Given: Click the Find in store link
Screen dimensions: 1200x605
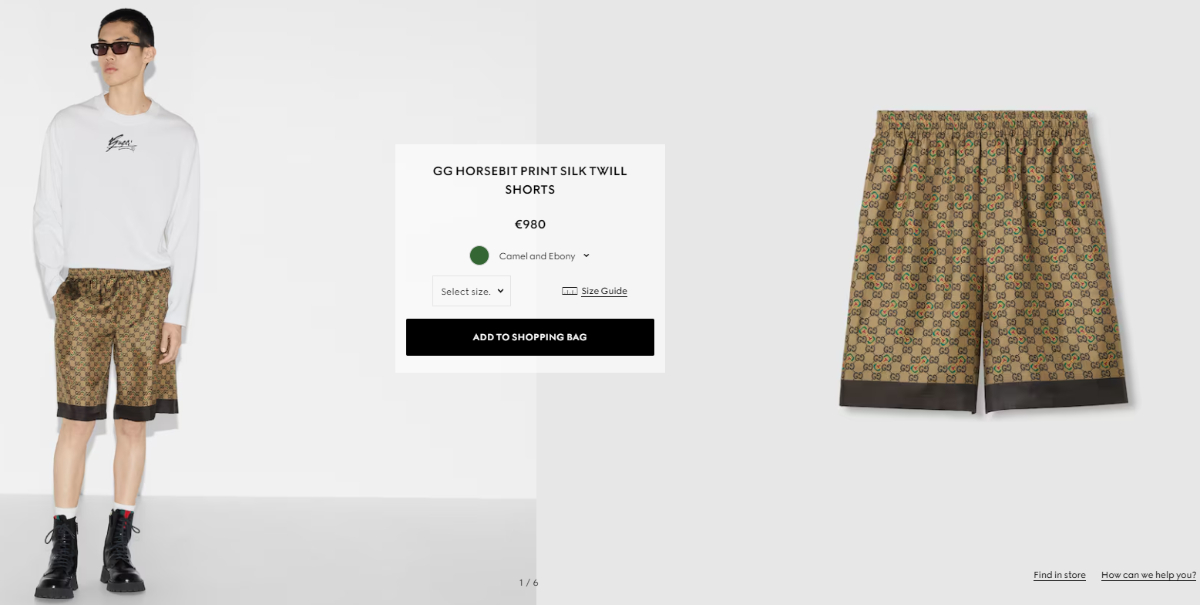Looking at the screenshot, I should [x=1059, y=575].
